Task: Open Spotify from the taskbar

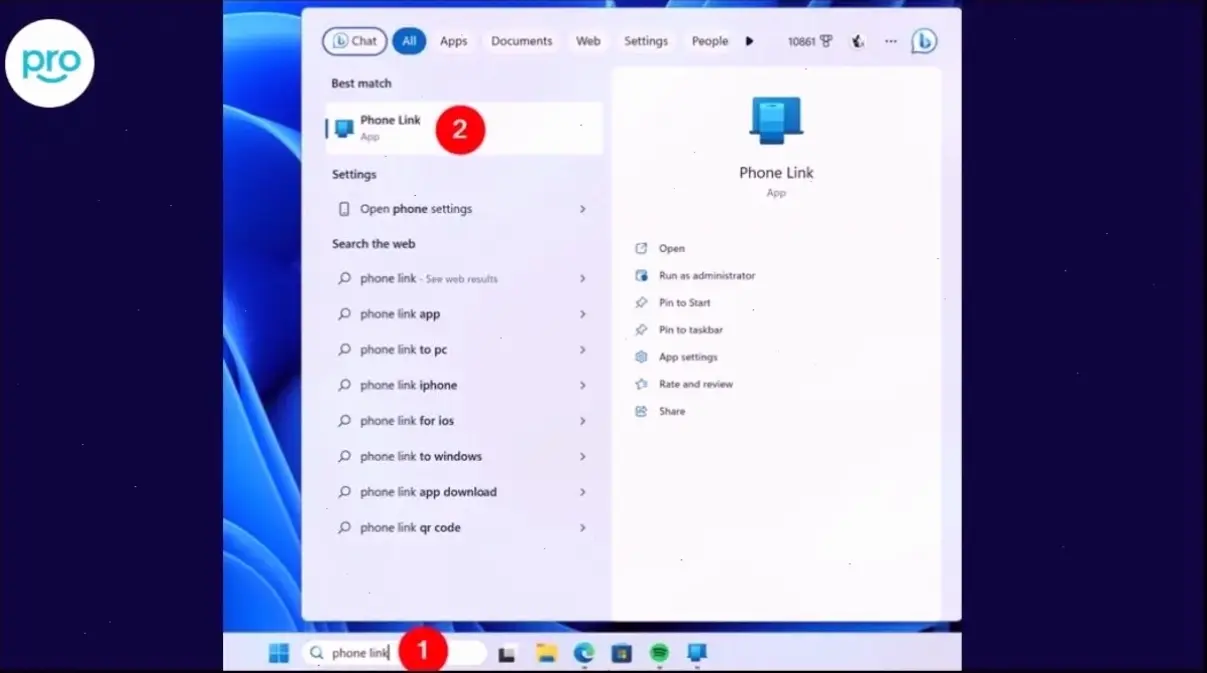Action: [659, 653]
